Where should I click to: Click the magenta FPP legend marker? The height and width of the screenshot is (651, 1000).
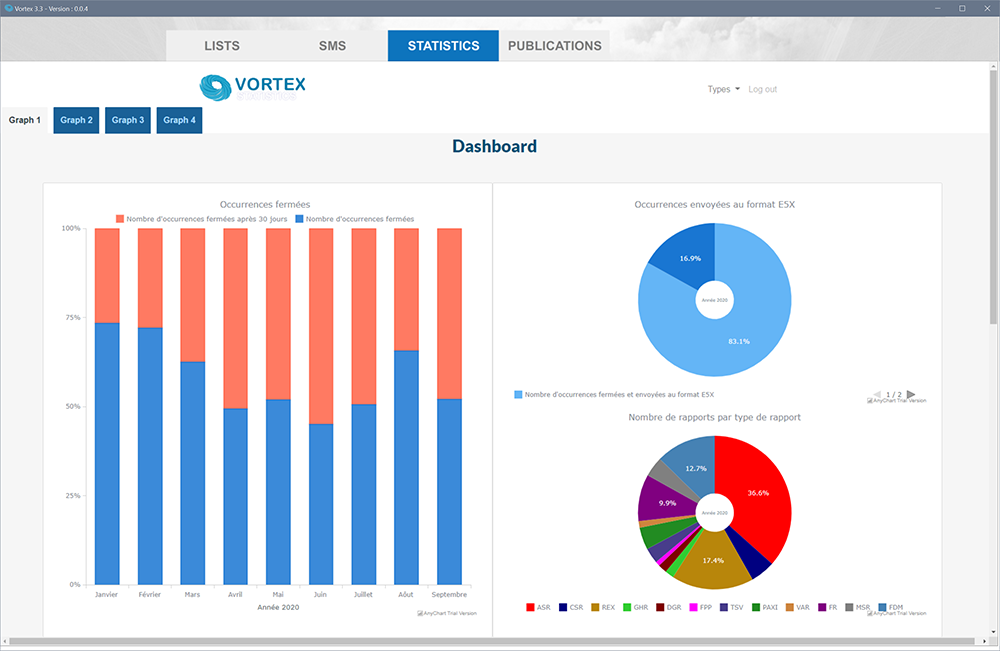(x=692, y=607)
